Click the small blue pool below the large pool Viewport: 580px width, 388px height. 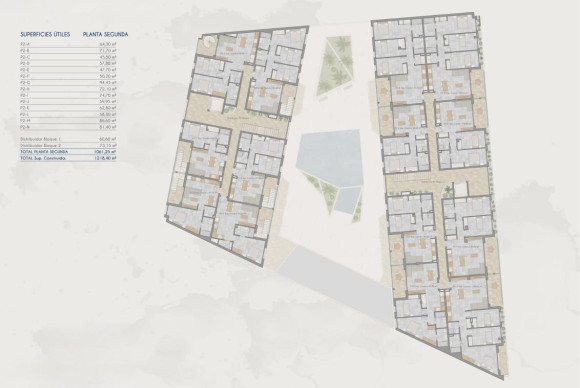(x=348, y=200)
